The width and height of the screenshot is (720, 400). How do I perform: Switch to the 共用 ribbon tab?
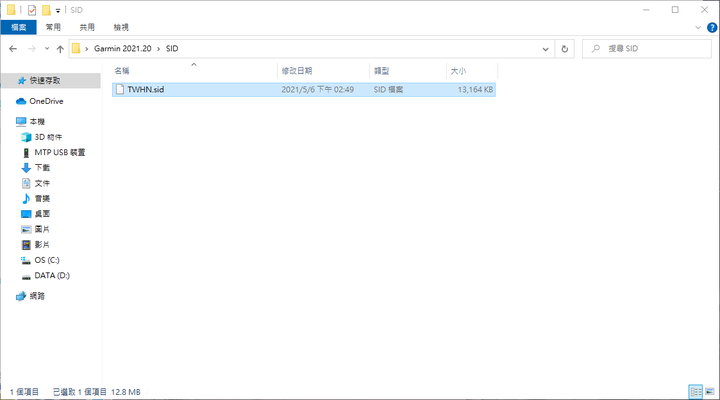[87, 27]
